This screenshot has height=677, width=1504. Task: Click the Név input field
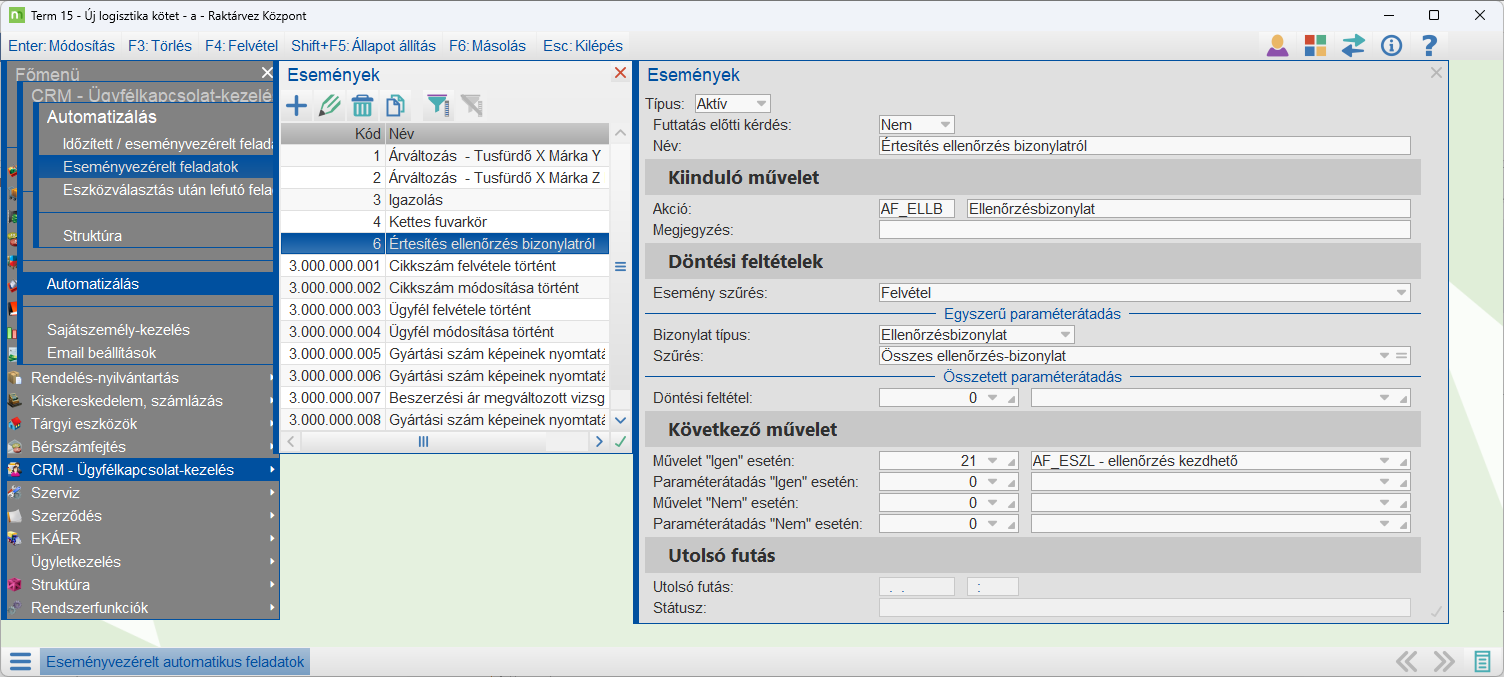point(1145,146)
